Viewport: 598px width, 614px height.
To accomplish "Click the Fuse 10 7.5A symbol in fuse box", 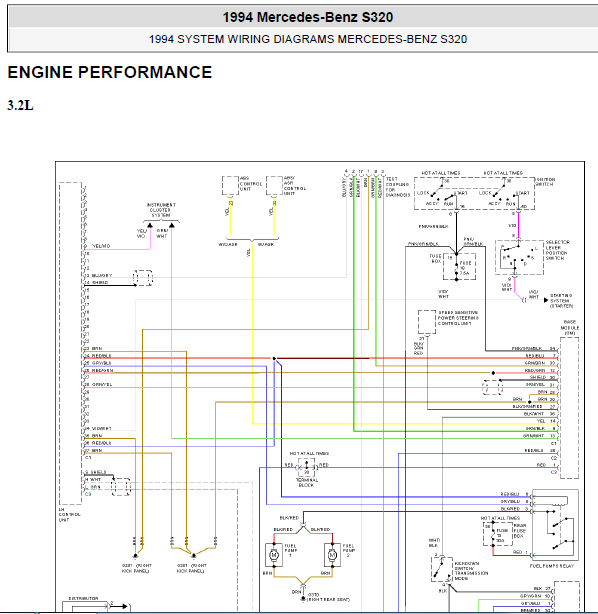I will [459, 267].
